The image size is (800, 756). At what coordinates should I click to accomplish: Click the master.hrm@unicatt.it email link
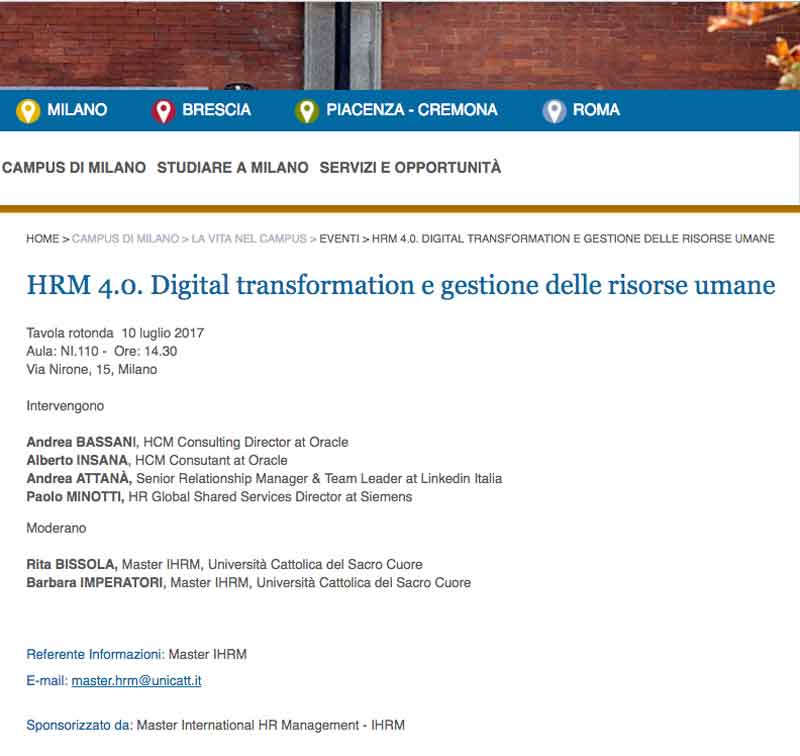pyautogui.click(x=136, y=681)
